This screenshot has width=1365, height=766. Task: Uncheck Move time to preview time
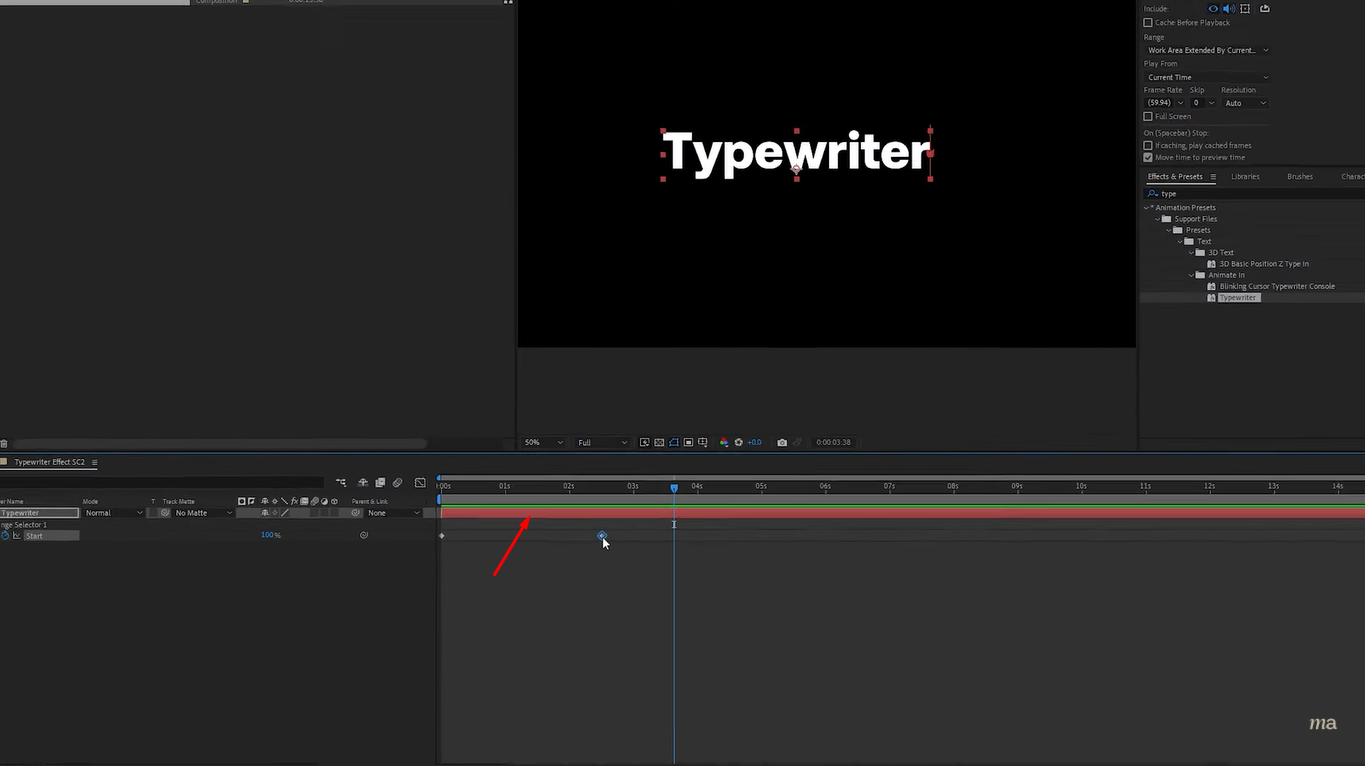coord(1148,157)
